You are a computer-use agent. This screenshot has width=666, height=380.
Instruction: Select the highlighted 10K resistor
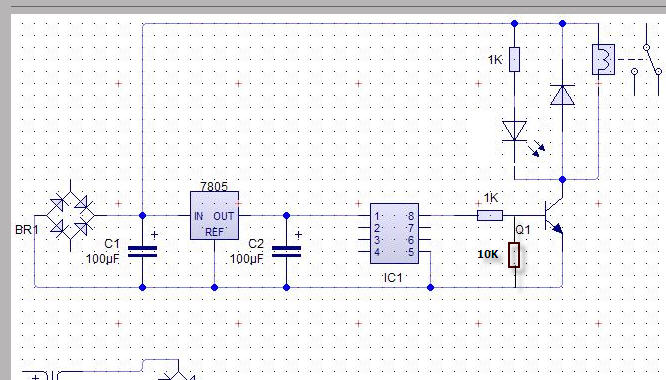514,255
